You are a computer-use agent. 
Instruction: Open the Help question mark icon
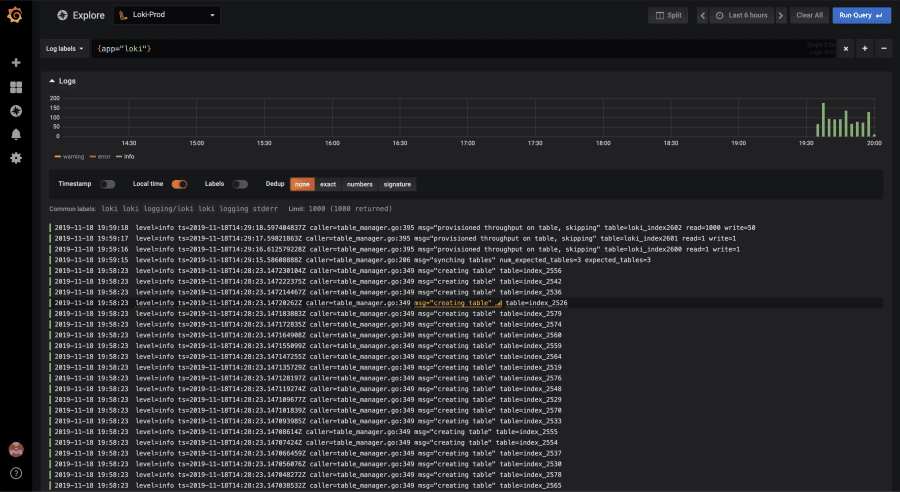click(16, 473)
